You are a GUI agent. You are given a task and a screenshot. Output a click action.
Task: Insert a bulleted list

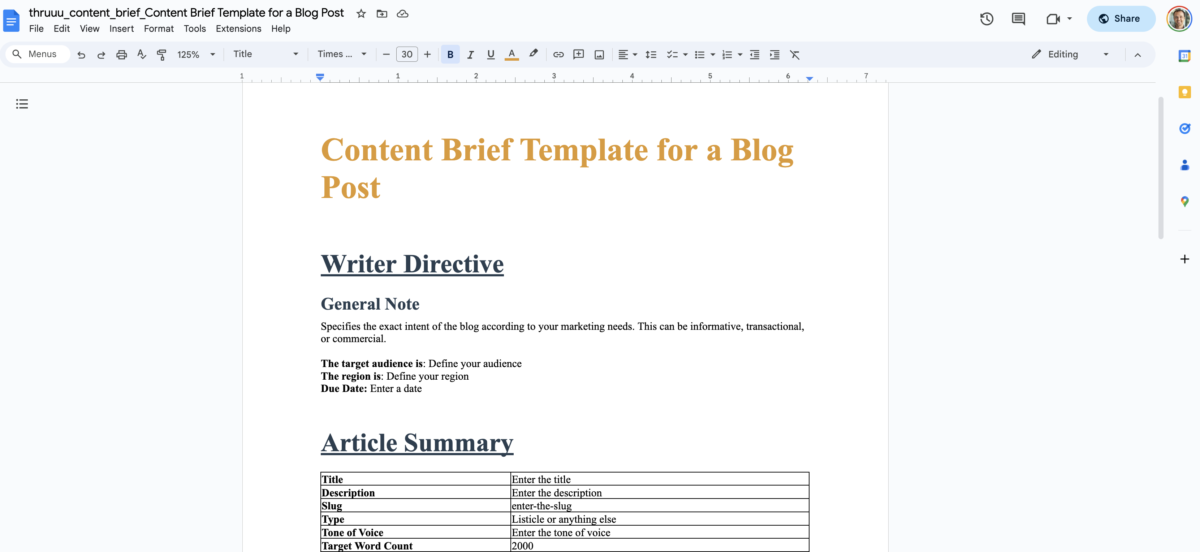(x=699, y=54)
